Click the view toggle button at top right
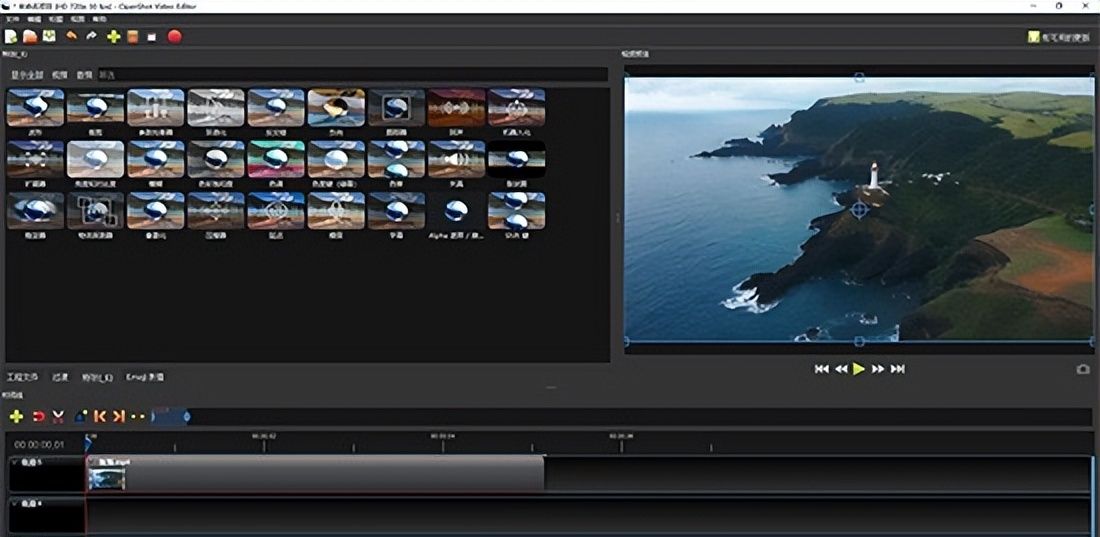The width and height of the screenshot is (1100, 537). pos(1057,37)
